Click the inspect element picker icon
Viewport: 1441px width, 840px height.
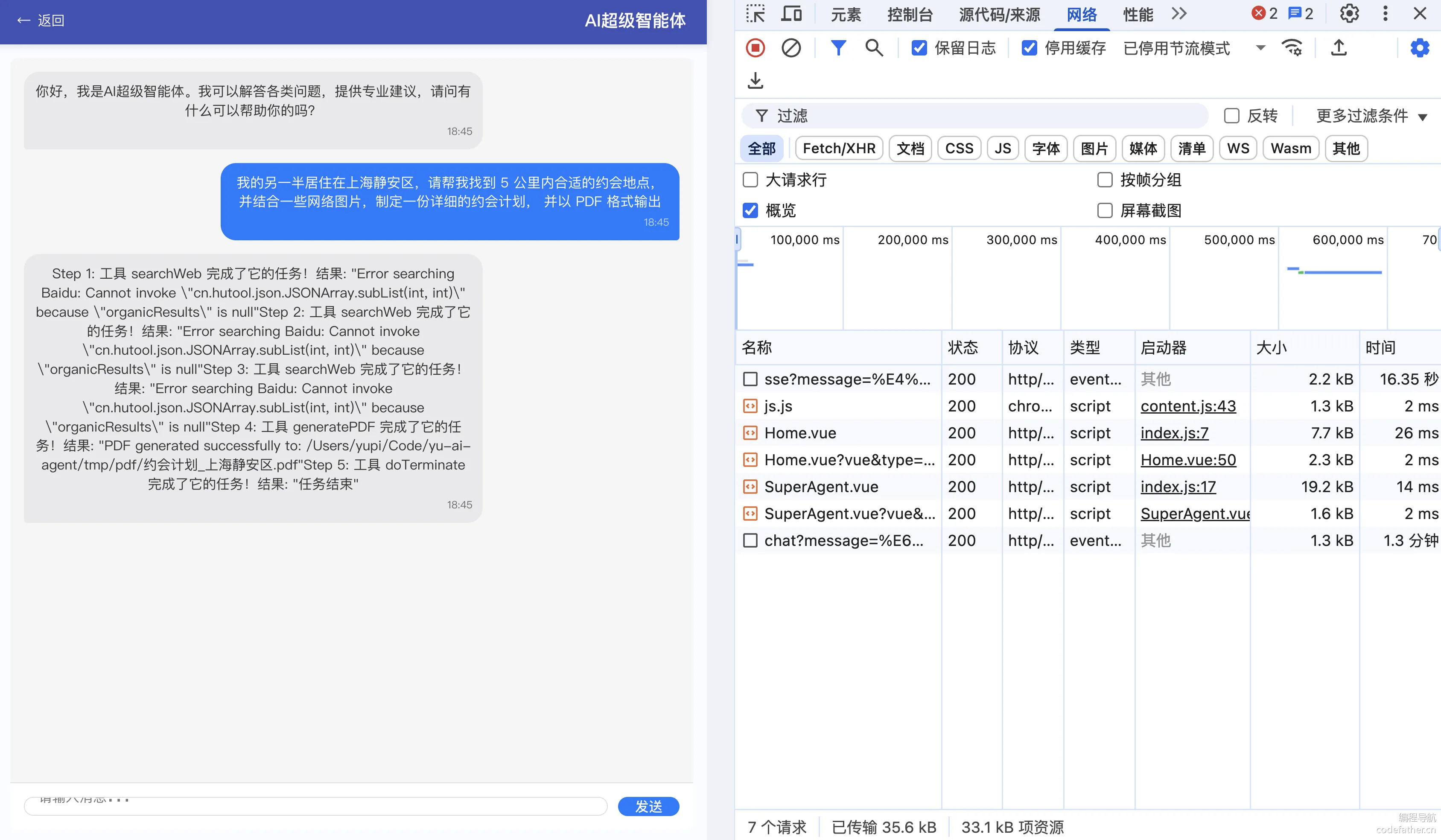756,14
